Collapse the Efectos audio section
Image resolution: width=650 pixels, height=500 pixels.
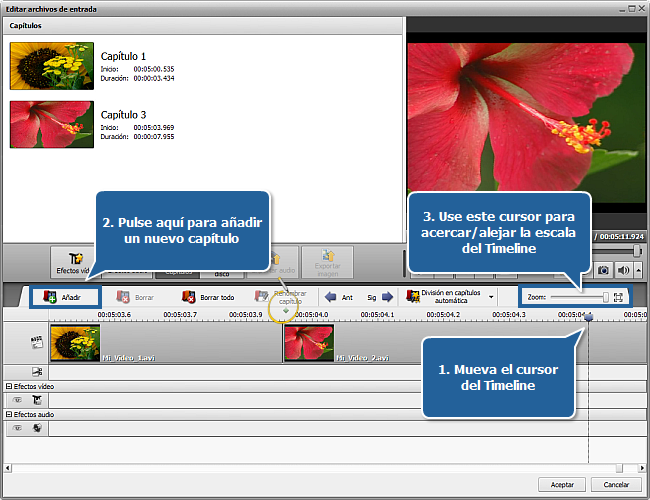9,414
